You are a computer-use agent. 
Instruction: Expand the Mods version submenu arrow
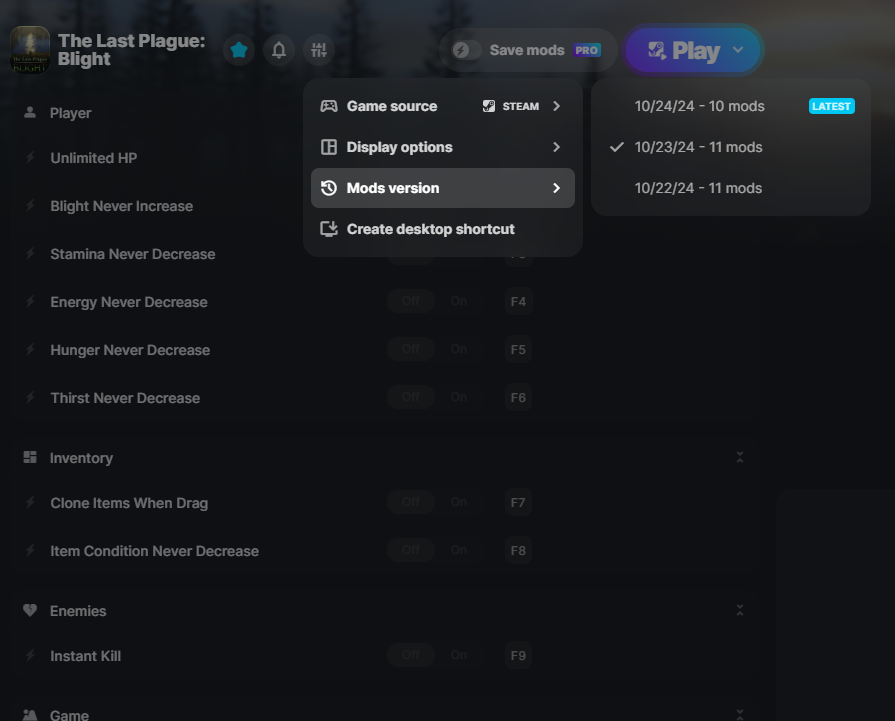tap(557, 188)
